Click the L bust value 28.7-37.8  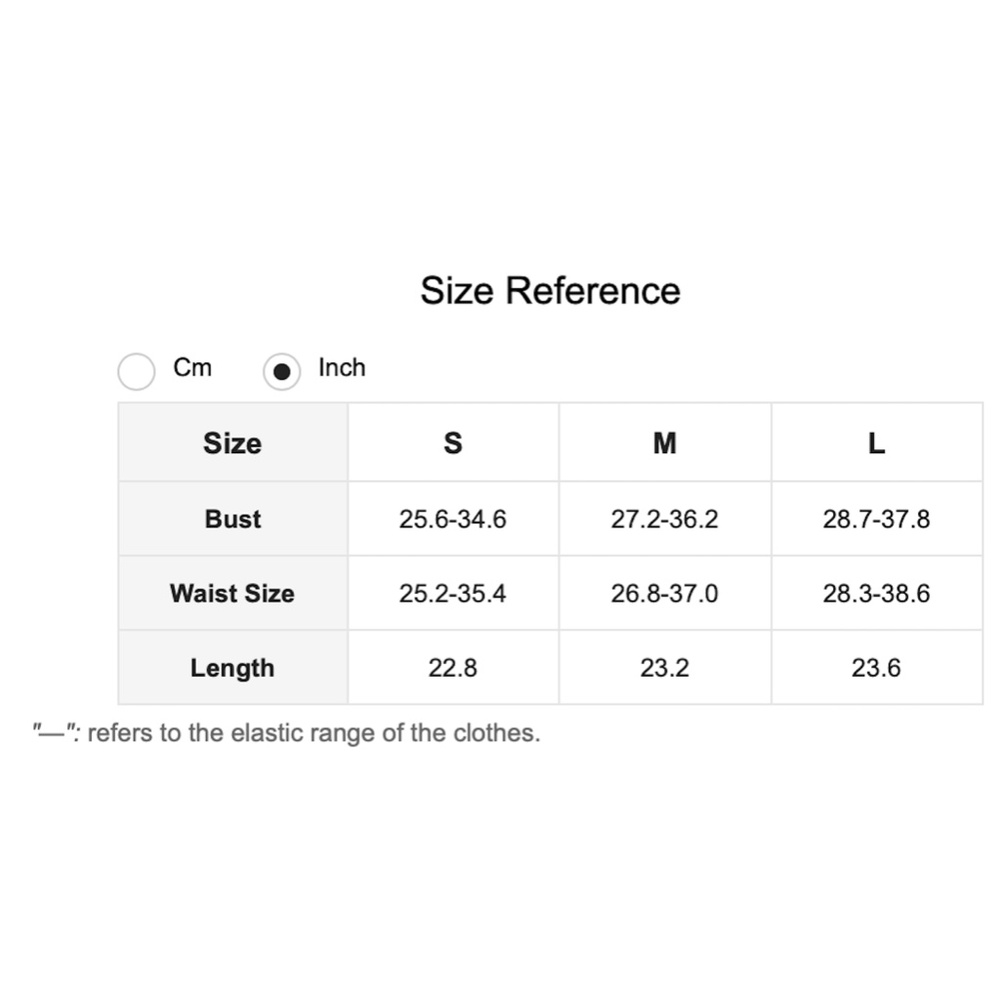(x=876, y=519)
